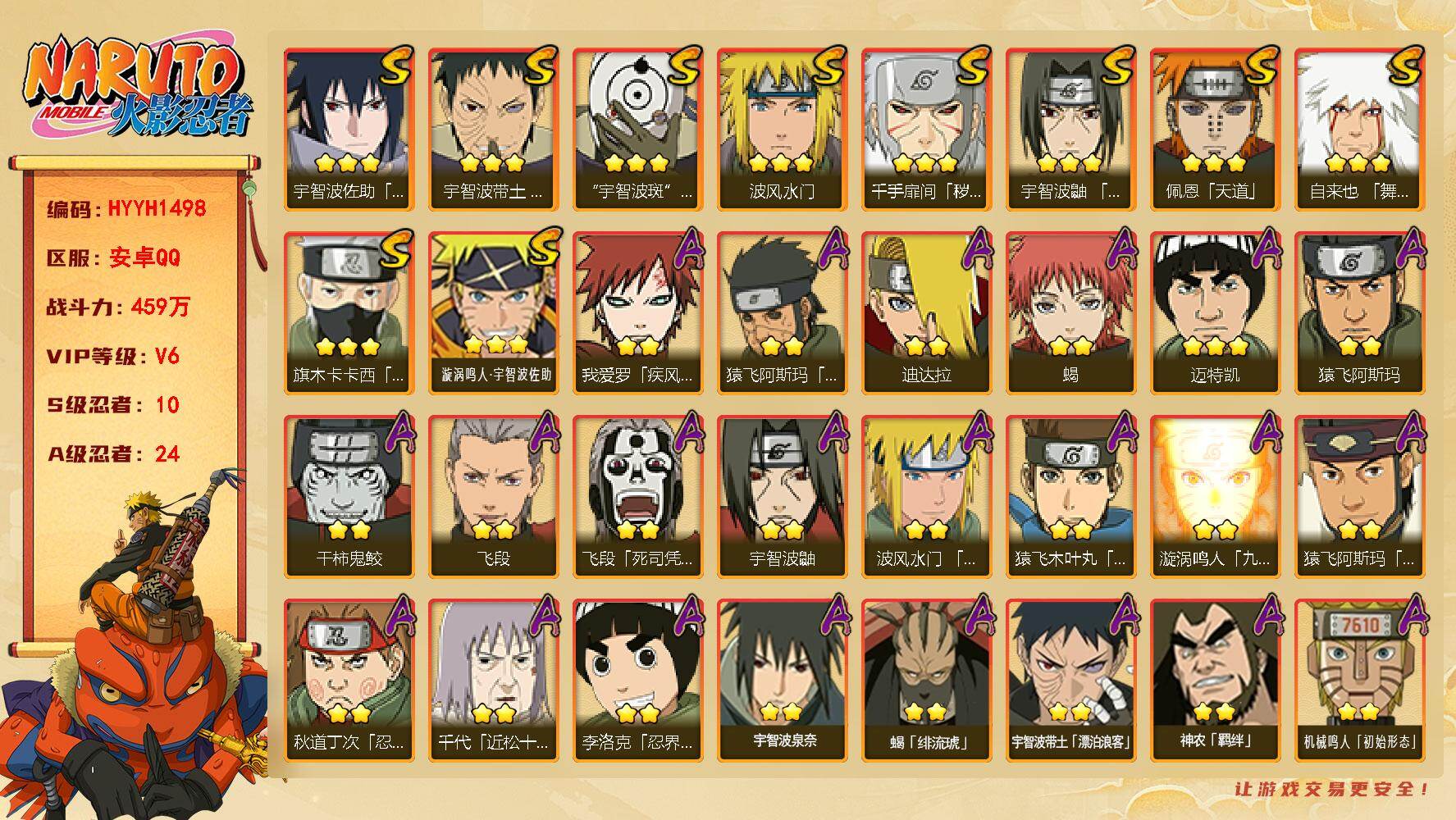Screen dimensions: 1456x820
Task: Open the 波风水门 S-rank card
Action: coord(783,130)
